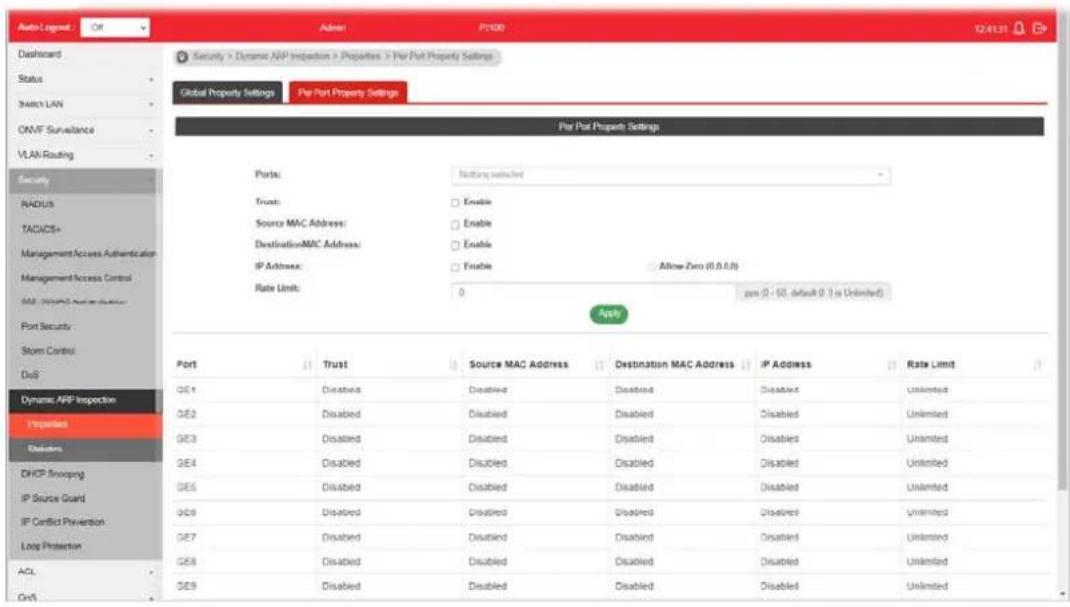This screenshot has width=1070, height=607.
Task: Select the GE1 port row
Action: [x=611, y=390]
